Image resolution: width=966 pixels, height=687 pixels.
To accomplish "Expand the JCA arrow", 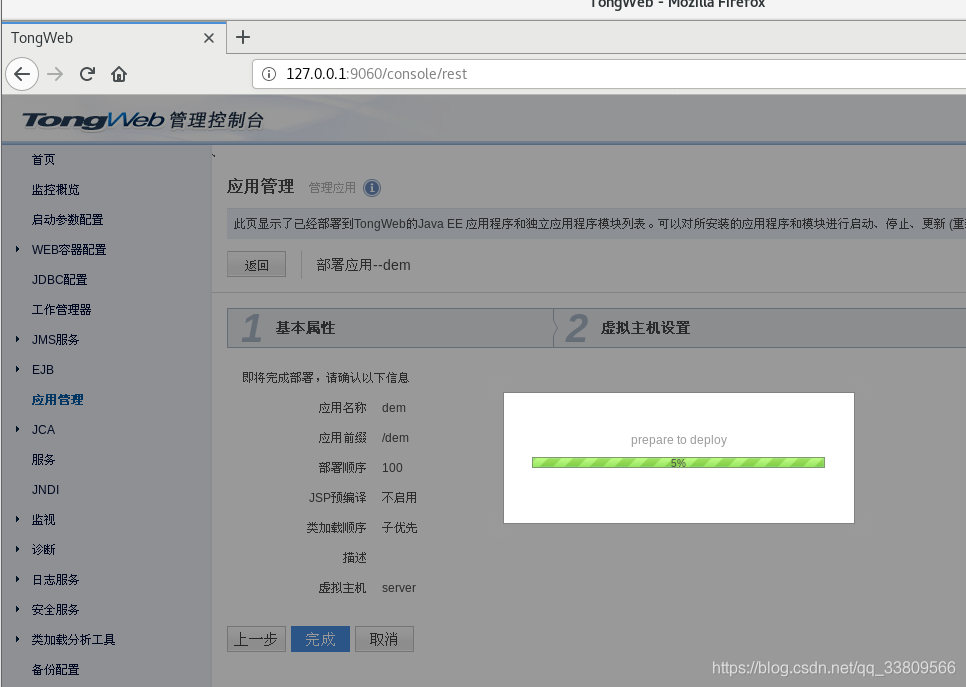I will click(17, 429).
